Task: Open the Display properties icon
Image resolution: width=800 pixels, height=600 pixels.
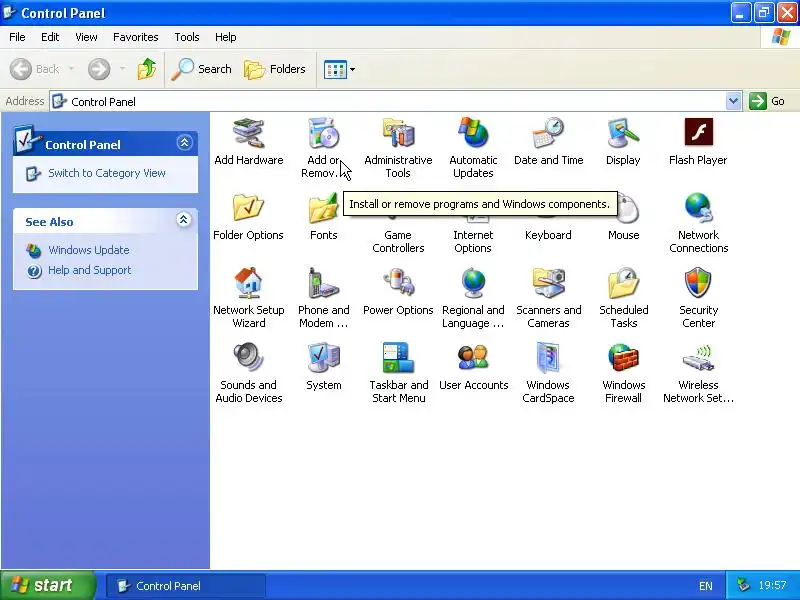Action: (x=623, y=142)
